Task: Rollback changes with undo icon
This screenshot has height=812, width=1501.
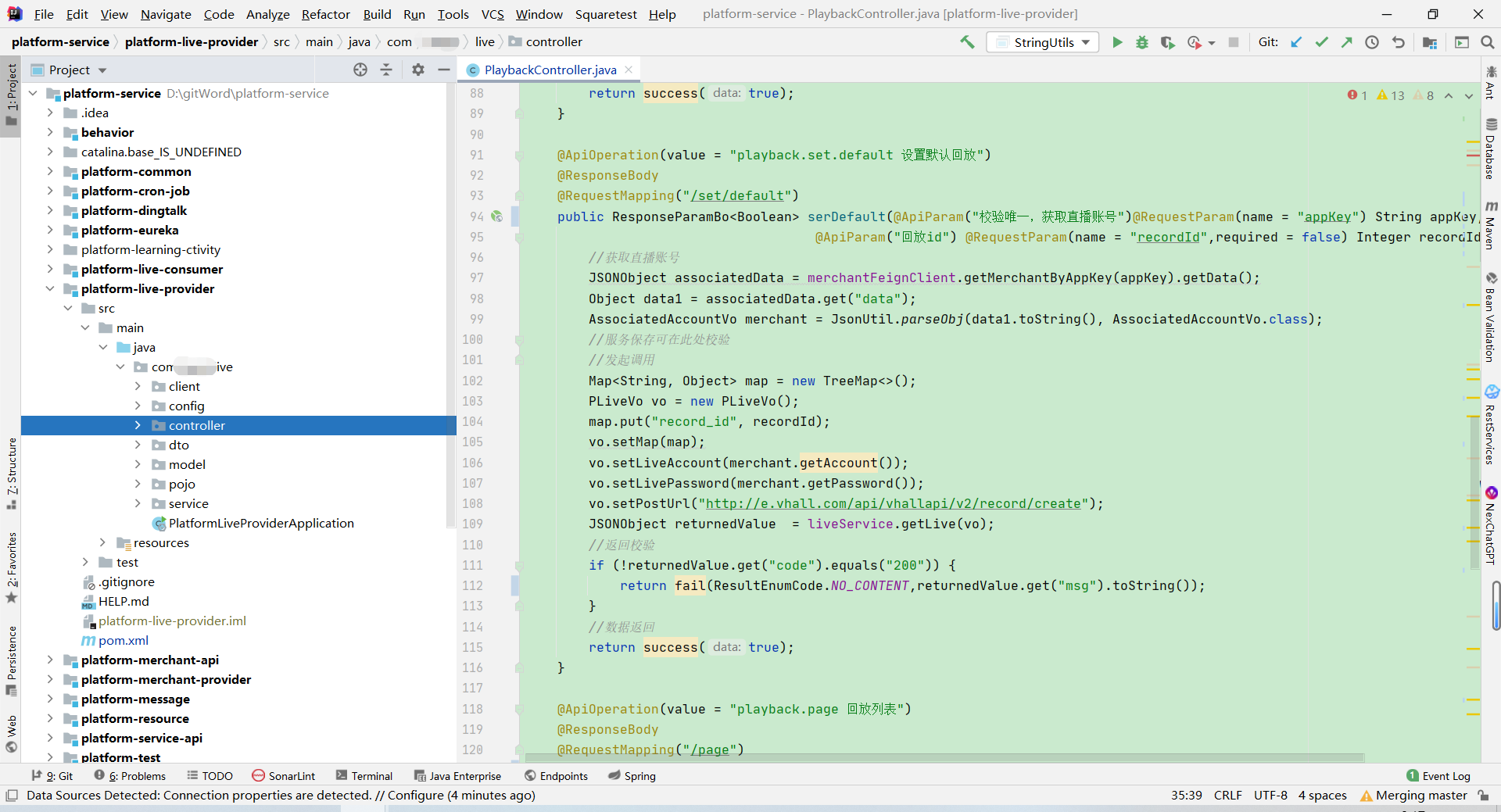Action: click(1398, 42)
